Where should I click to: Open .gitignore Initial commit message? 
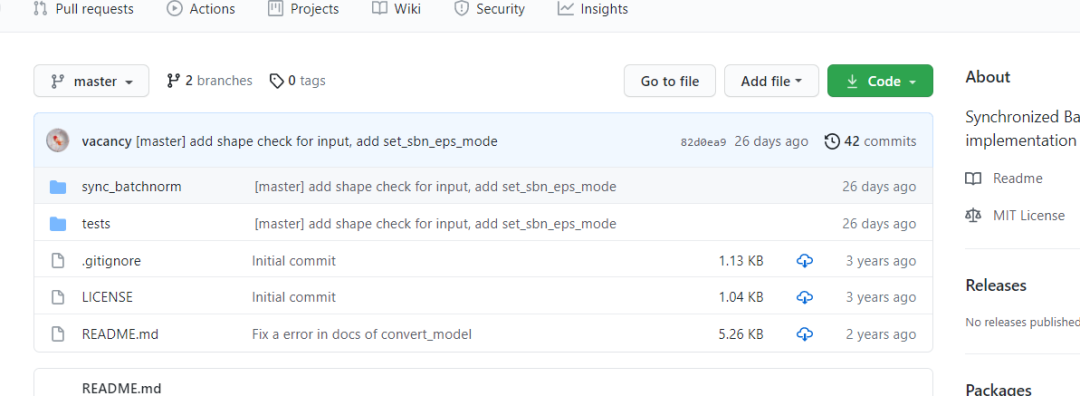(x=293, y=261)
